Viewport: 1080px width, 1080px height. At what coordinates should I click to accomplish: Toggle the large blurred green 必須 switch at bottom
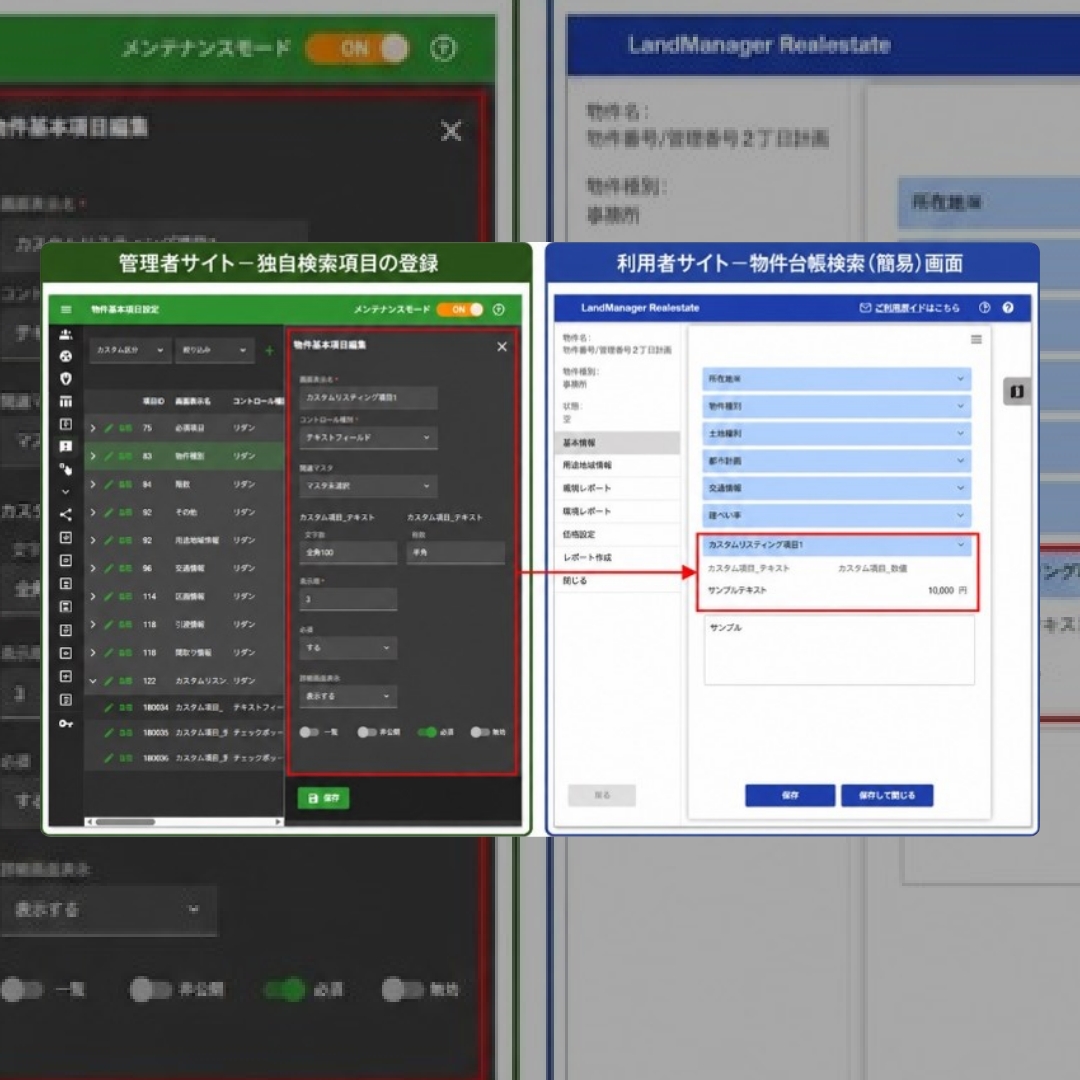coord(285,990)
